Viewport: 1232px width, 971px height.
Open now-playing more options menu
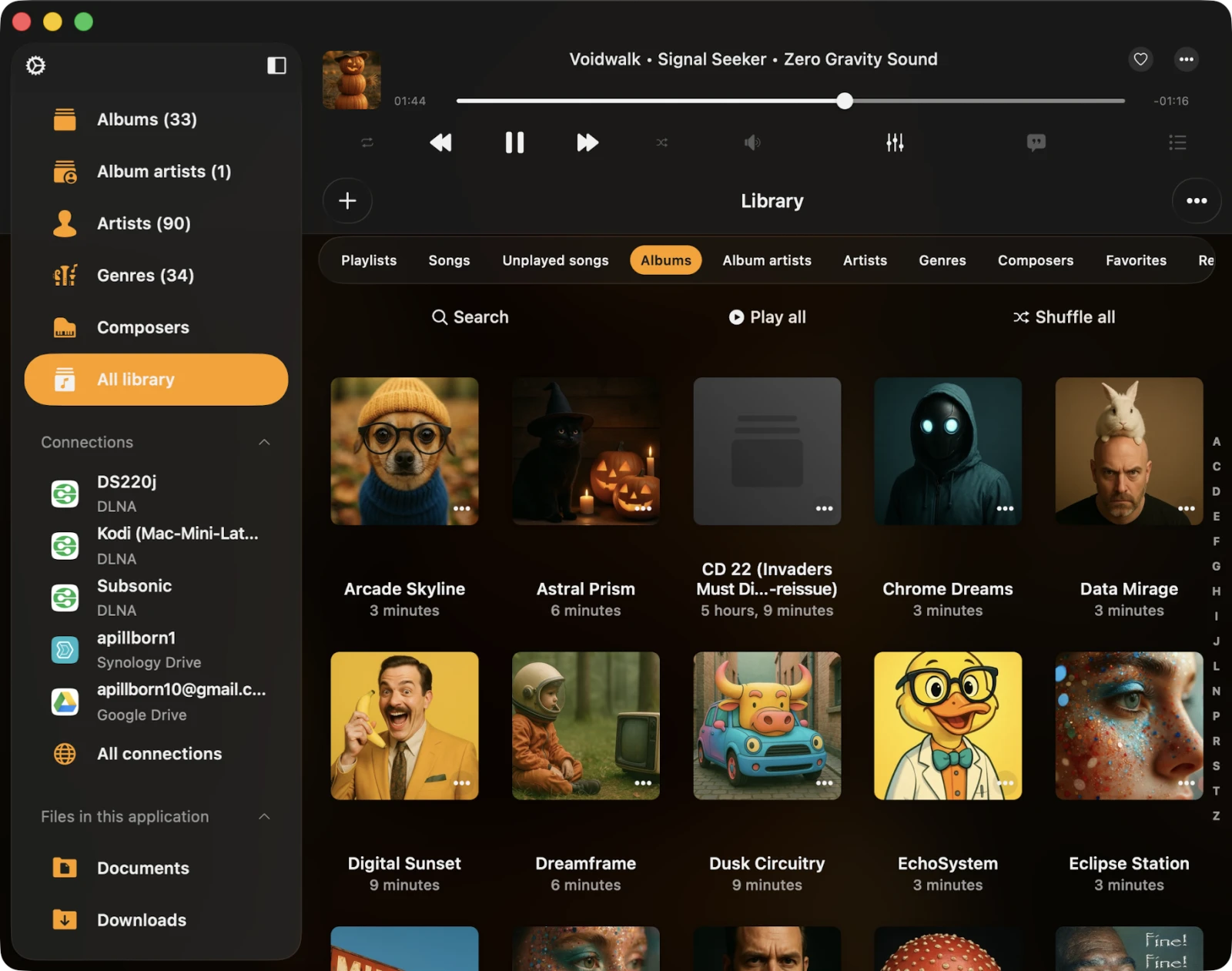(1187, 59)
